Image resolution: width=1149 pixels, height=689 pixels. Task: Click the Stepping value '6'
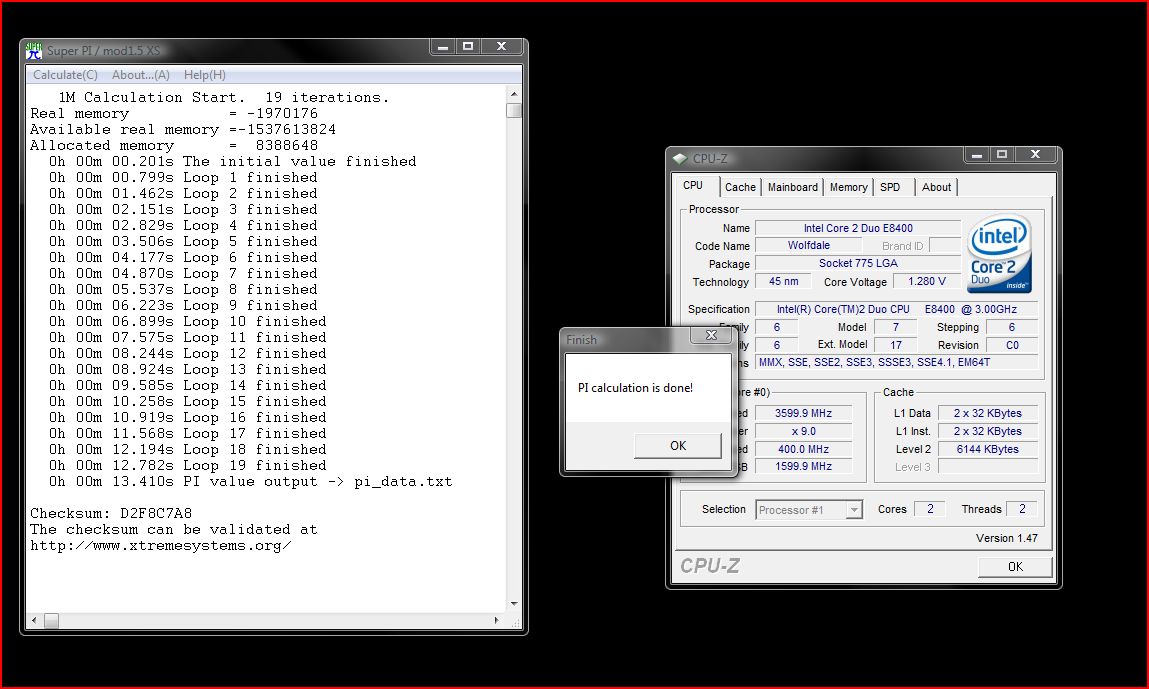pyautogui.click(x=1012, y=327)
